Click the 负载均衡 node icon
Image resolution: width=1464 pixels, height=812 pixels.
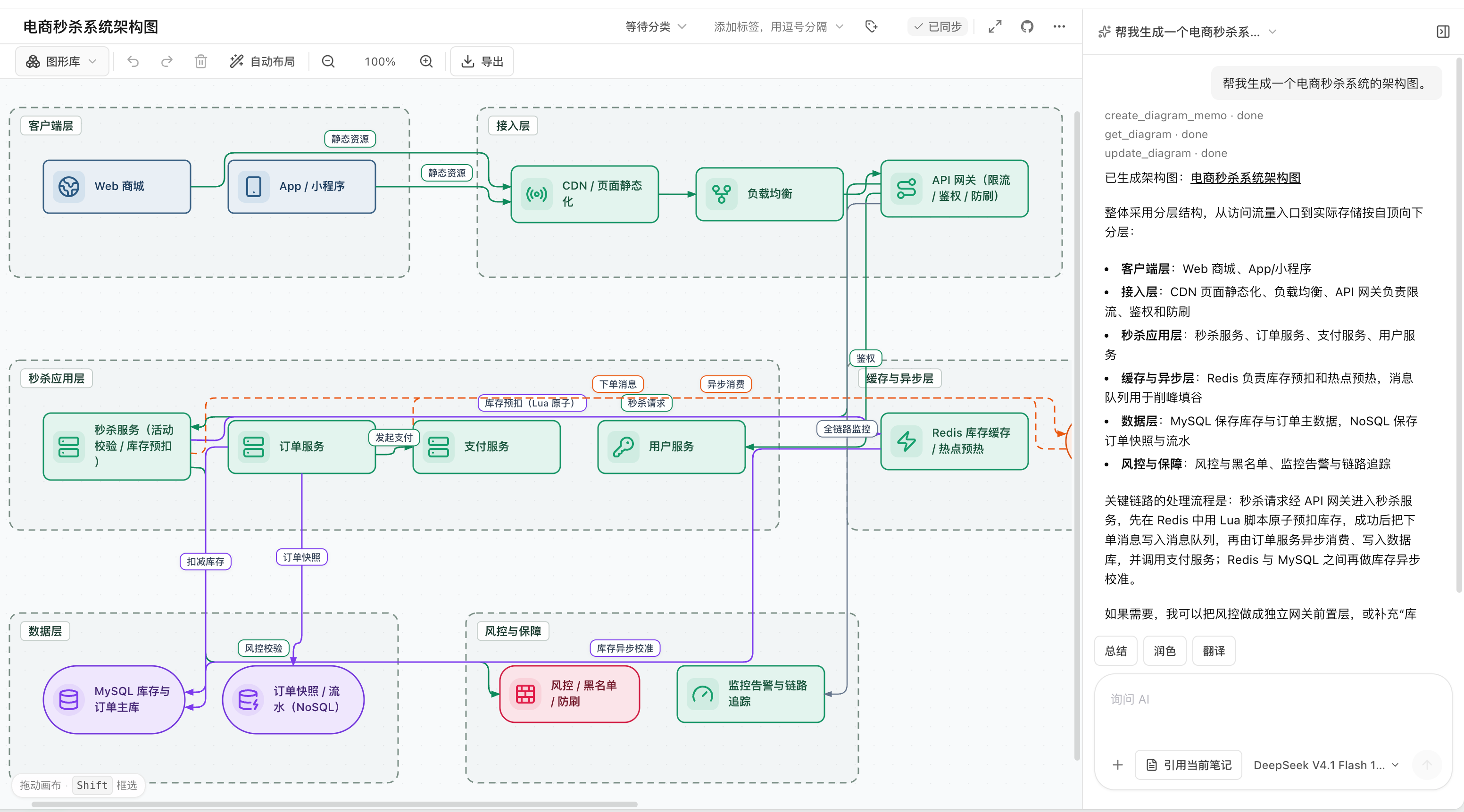(x=721, y=194)
